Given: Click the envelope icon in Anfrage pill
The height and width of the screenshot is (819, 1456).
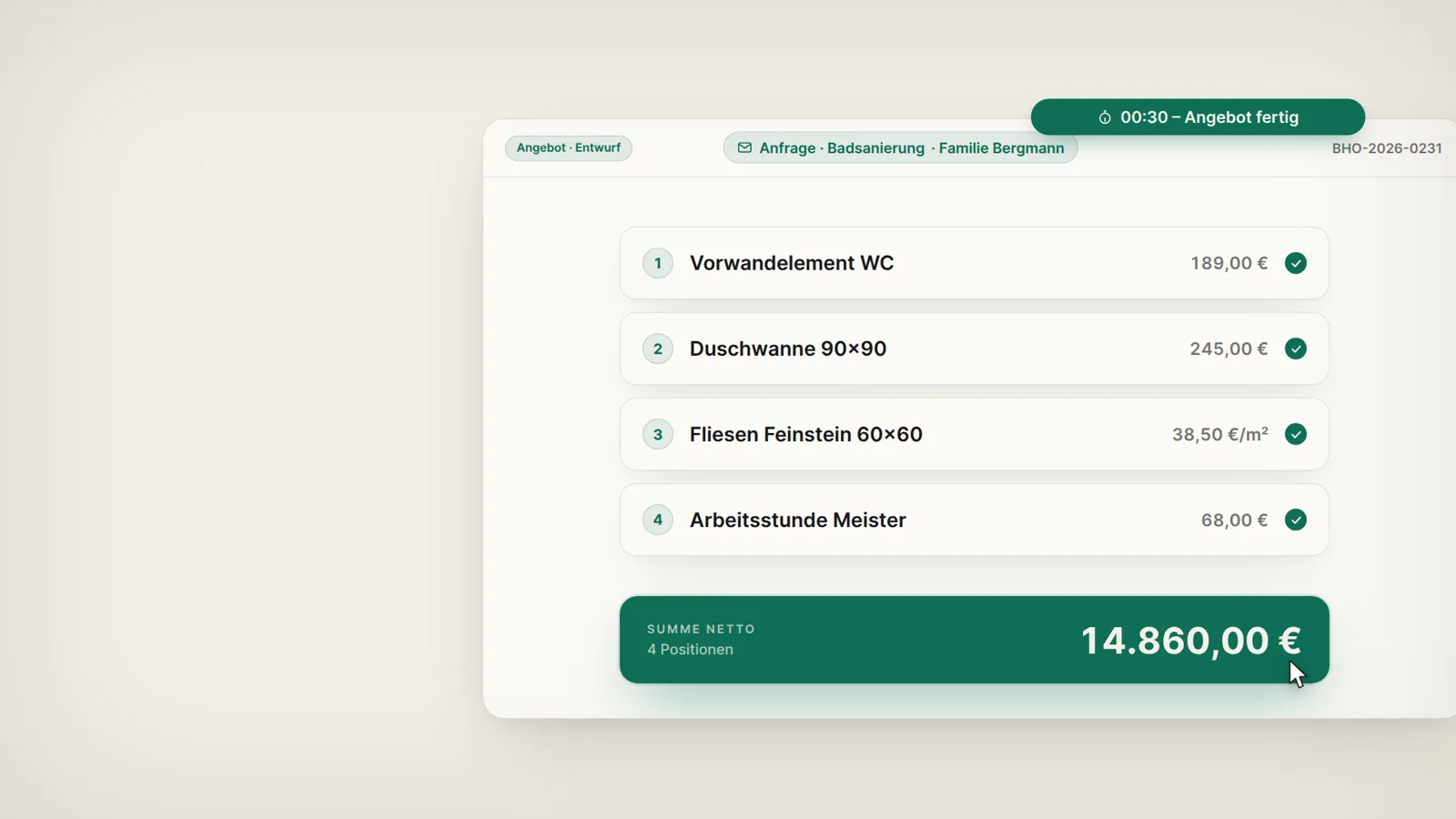Looking at the screenshot, I should [744, 147].
